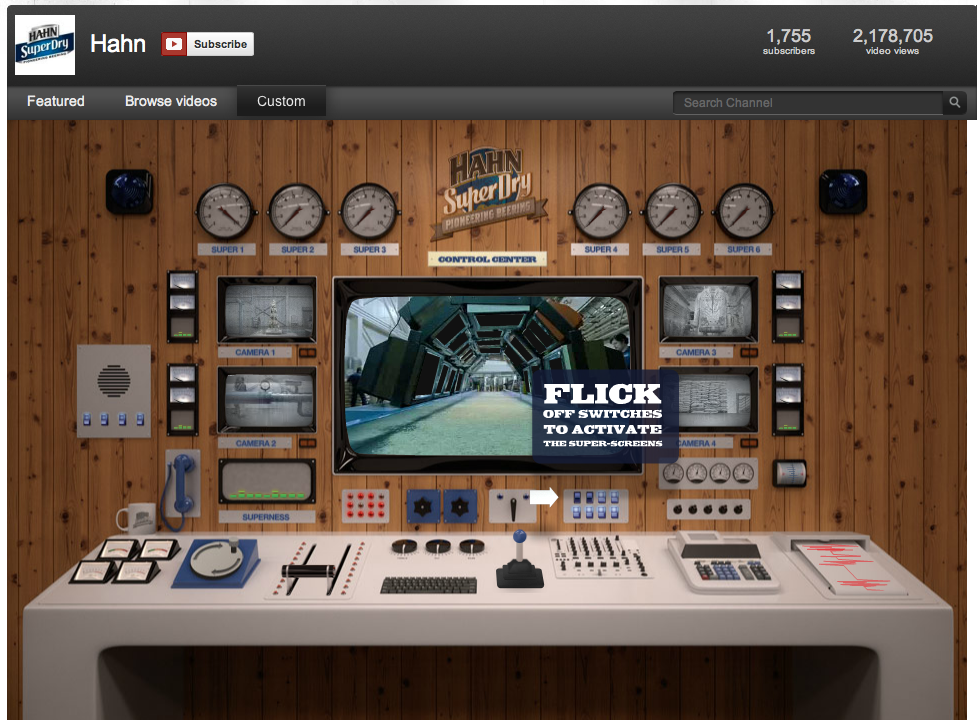978x726 pixels.
Task: Click the SUPER 5 gauge
Action: click(x=672, y=212)
